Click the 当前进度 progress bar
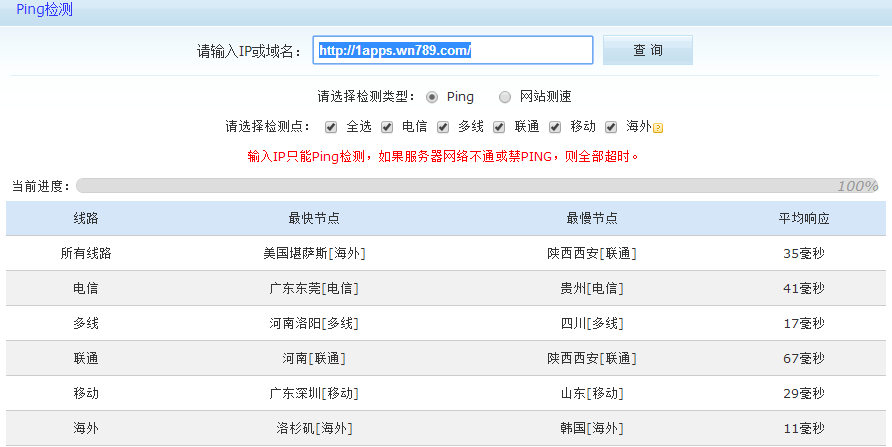 click(x=477, y=186)
